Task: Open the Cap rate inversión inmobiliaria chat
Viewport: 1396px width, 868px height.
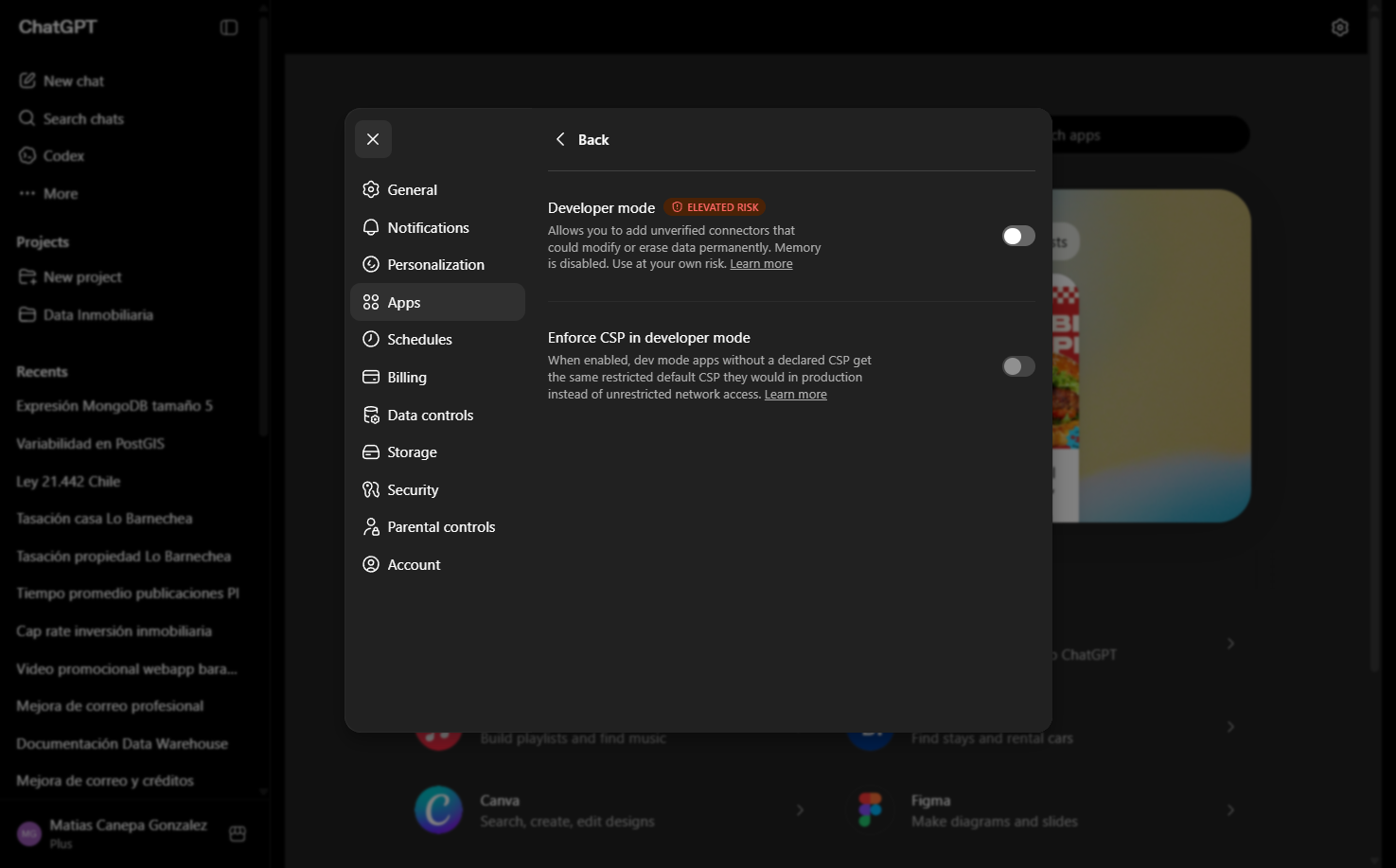Action: pos(114,631)
